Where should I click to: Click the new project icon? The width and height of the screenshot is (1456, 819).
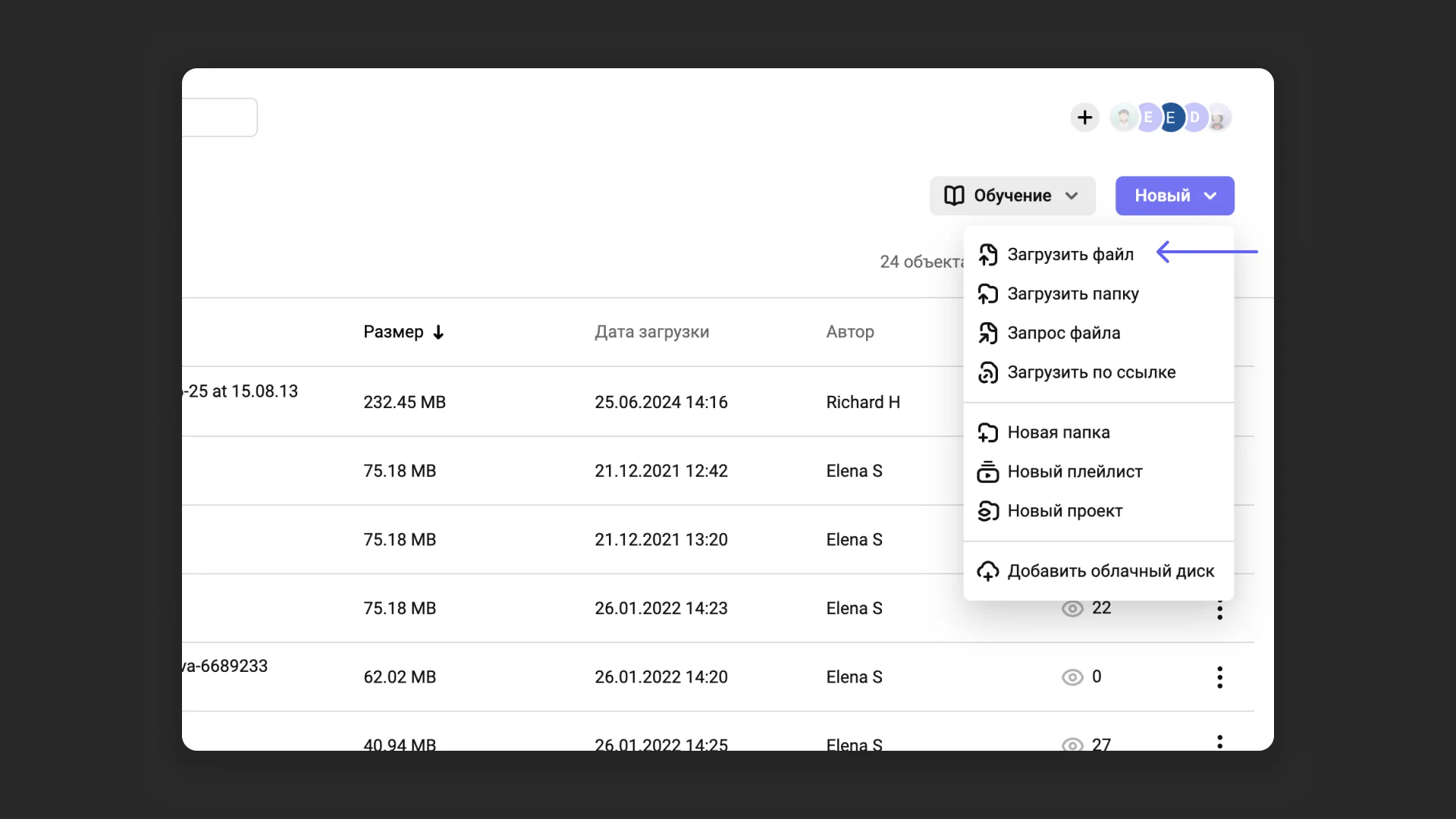[x=987, y=511]
